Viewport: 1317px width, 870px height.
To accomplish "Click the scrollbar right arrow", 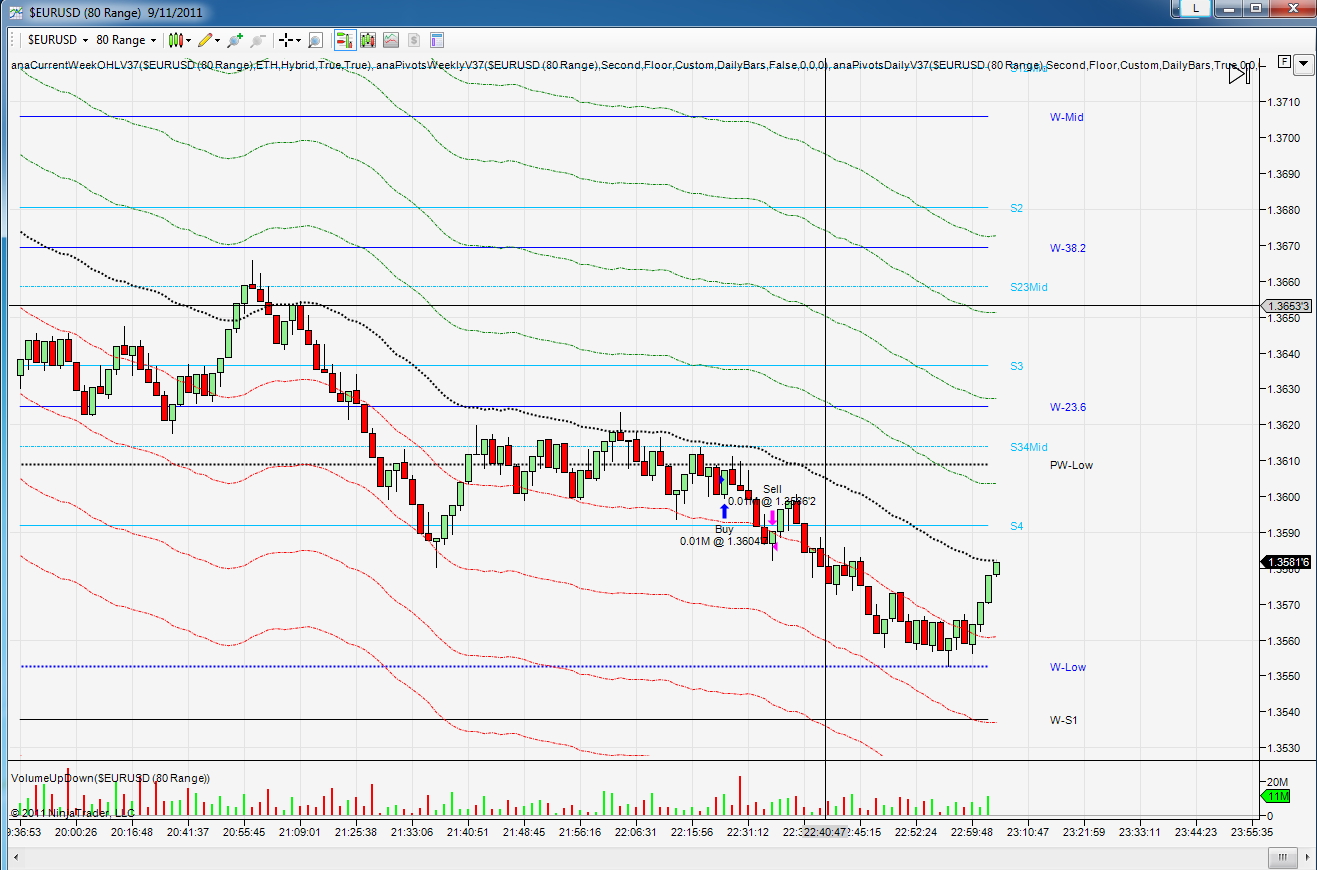I will tap(1306, 857).
